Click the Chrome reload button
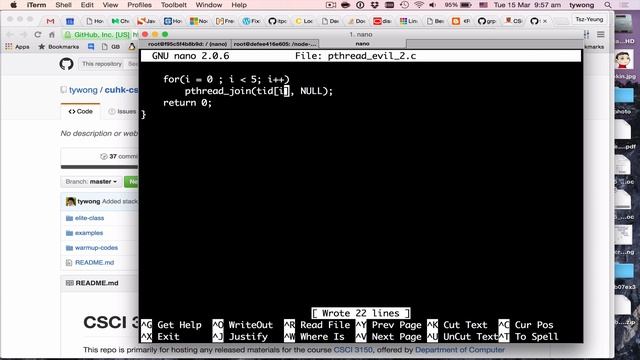 click(38, 35)
